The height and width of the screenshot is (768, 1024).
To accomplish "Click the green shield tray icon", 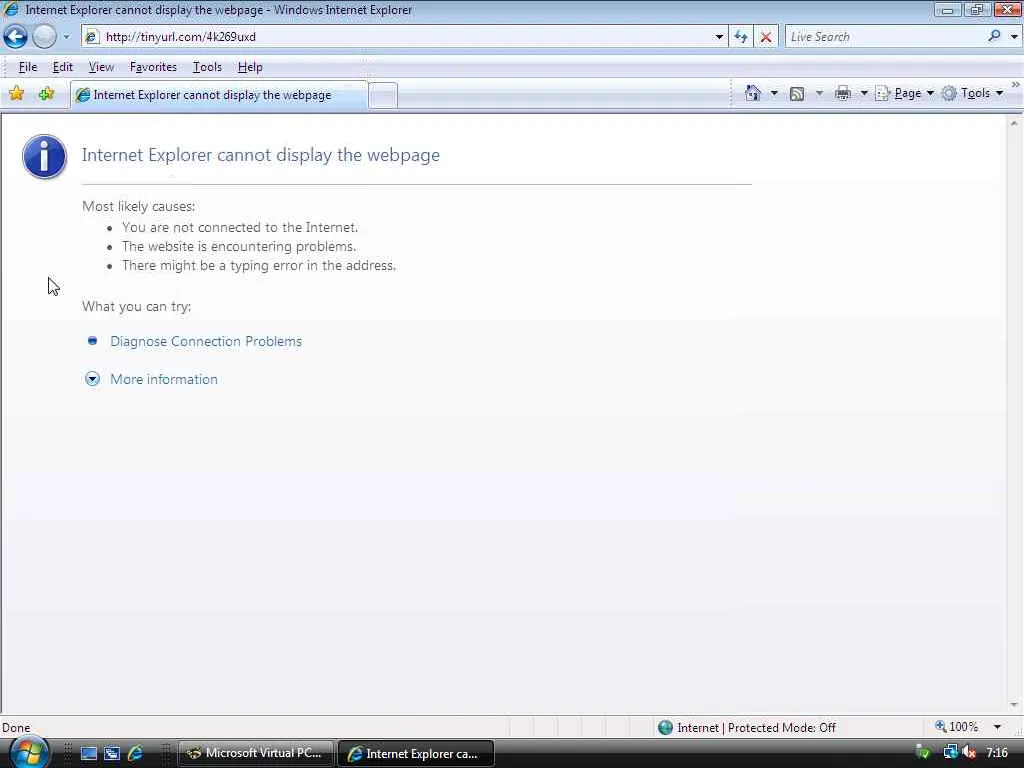I will [923, 753].
